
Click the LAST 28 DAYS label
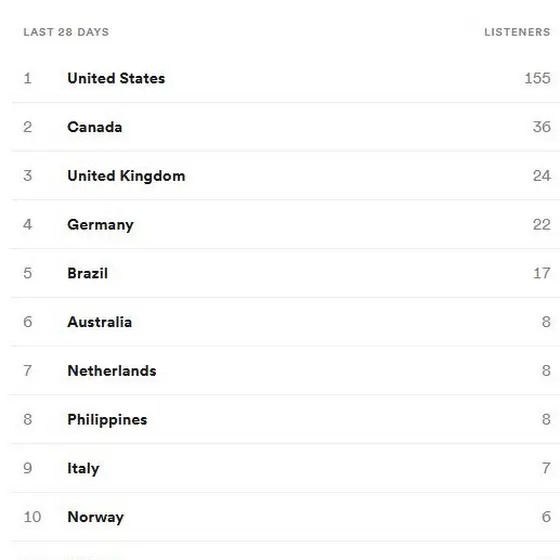tap(66, 32)
